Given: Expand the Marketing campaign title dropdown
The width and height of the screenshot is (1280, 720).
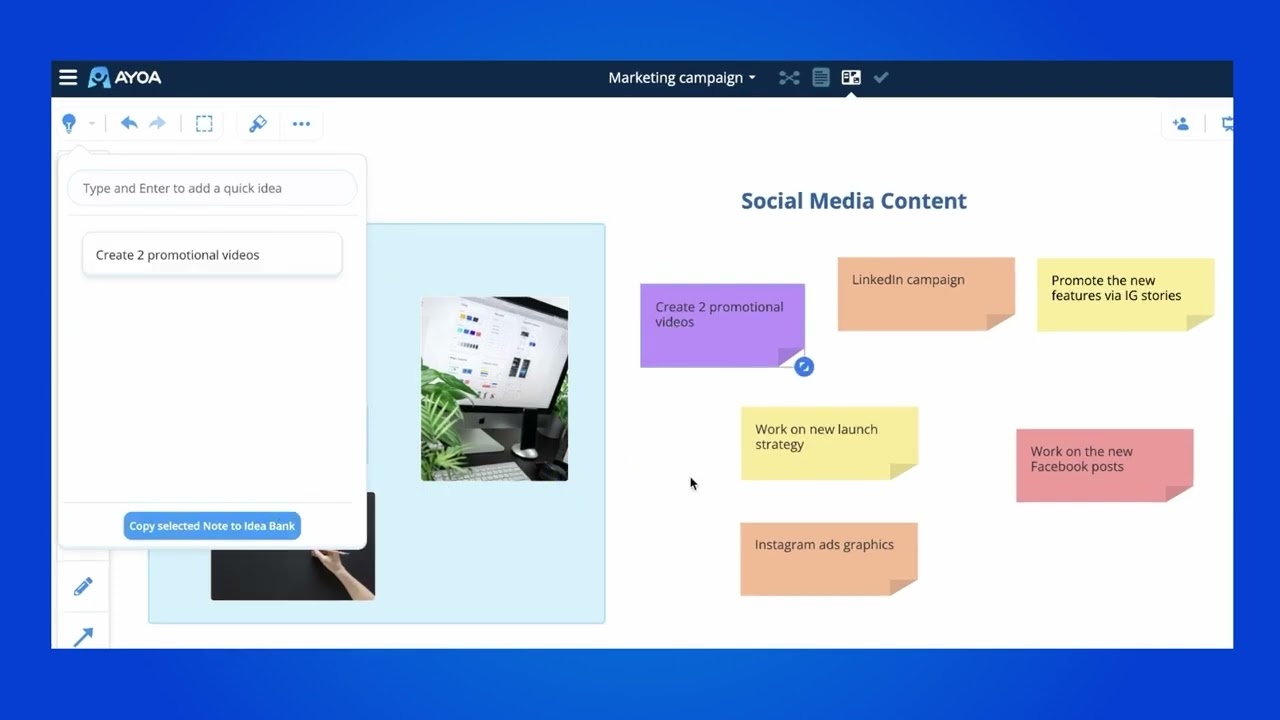Looking at the screenshot, I should point(682,78).
